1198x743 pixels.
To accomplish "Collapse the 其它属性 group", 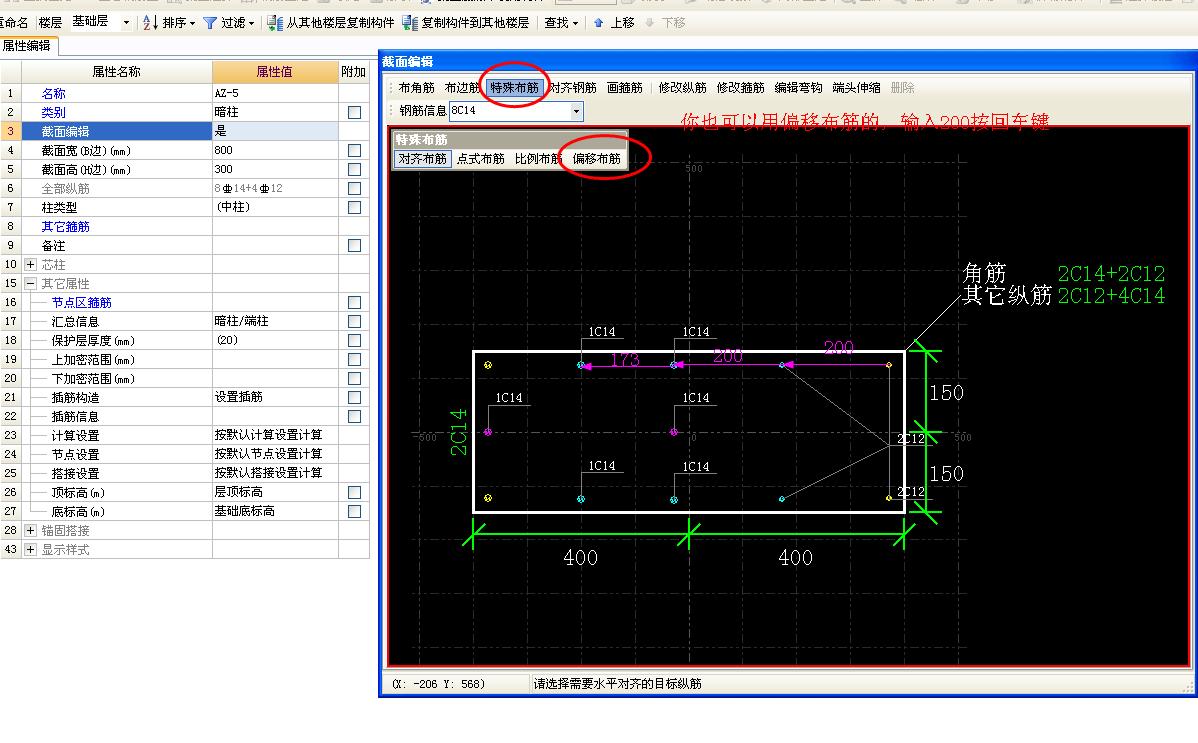I will pyautogui.click(x=31, y=284).
